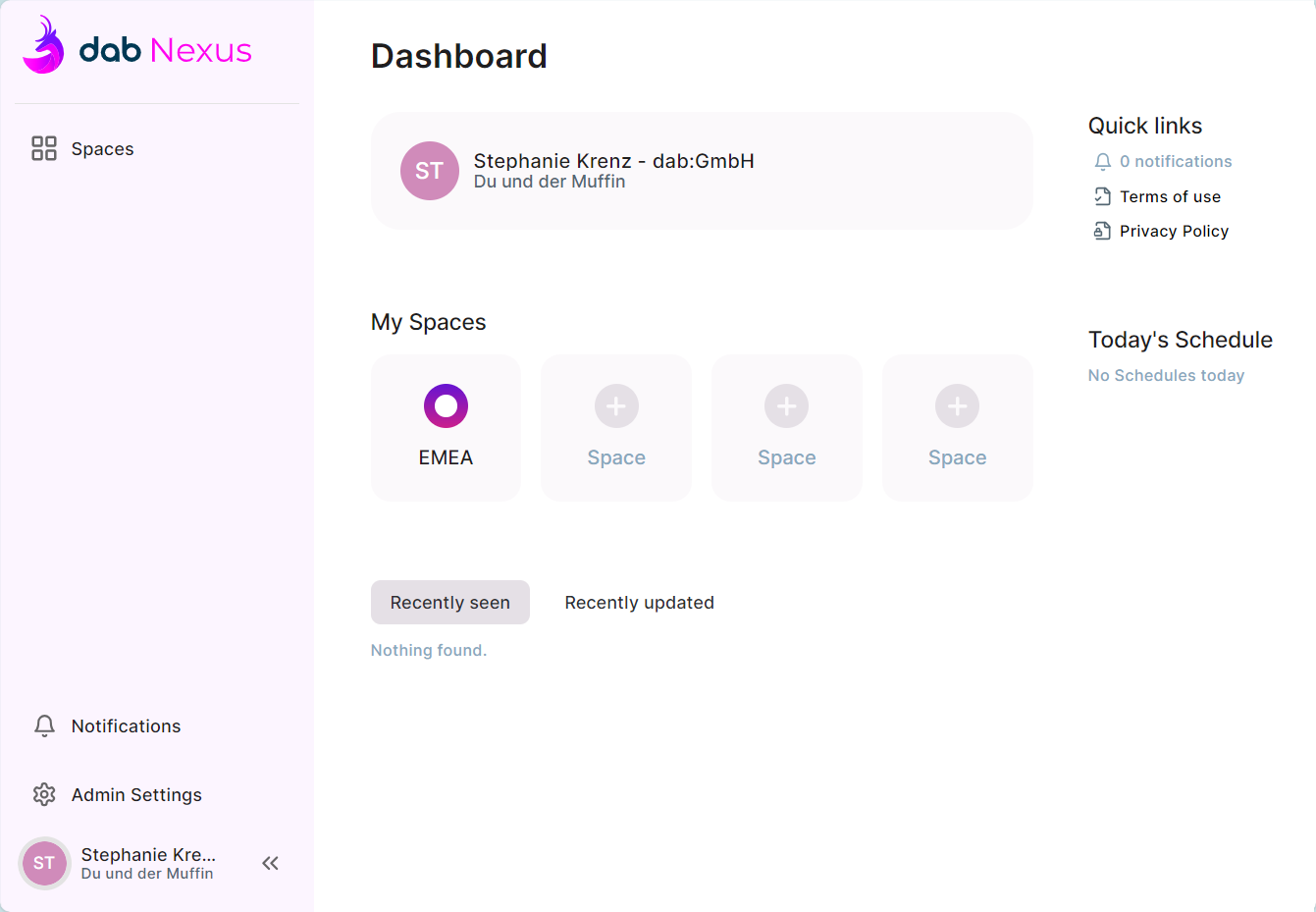Click the Privacy Policy document icon
Screen dimensions: 1316x912
coord(1102,231)
